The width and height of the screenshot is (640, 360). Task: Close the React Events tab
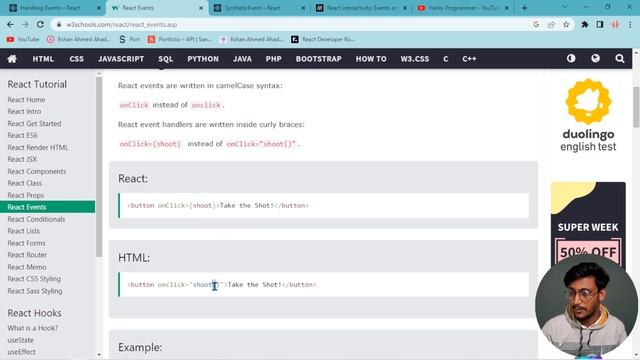tap(201, 8)
